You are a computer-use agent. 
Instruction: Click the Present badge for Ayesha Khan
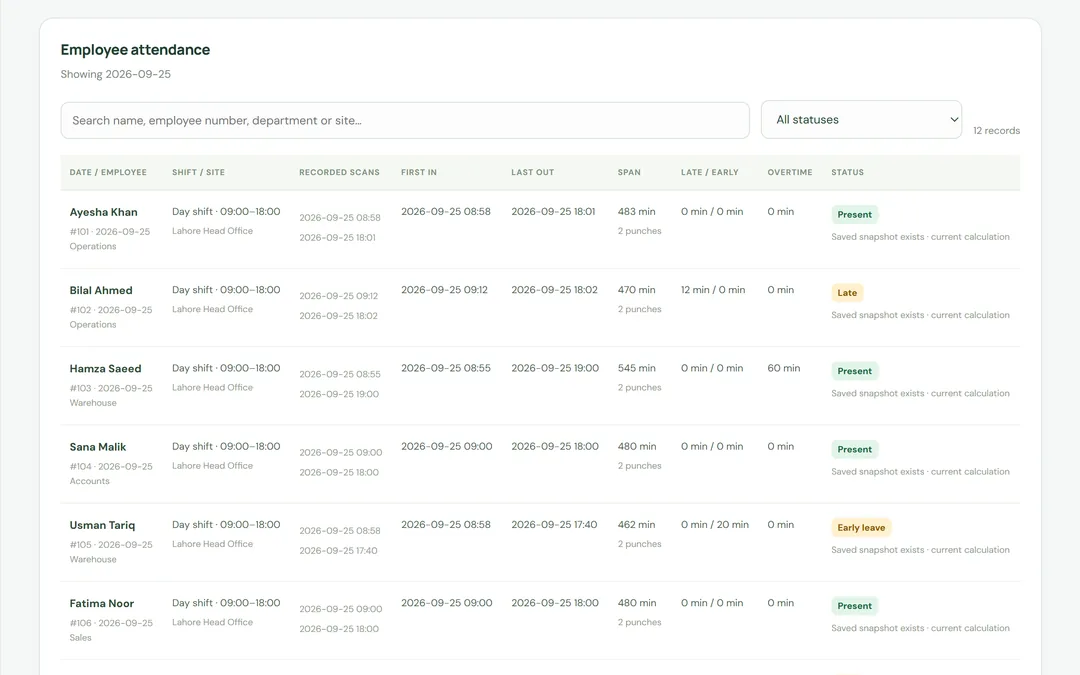[x=855, y=214]
